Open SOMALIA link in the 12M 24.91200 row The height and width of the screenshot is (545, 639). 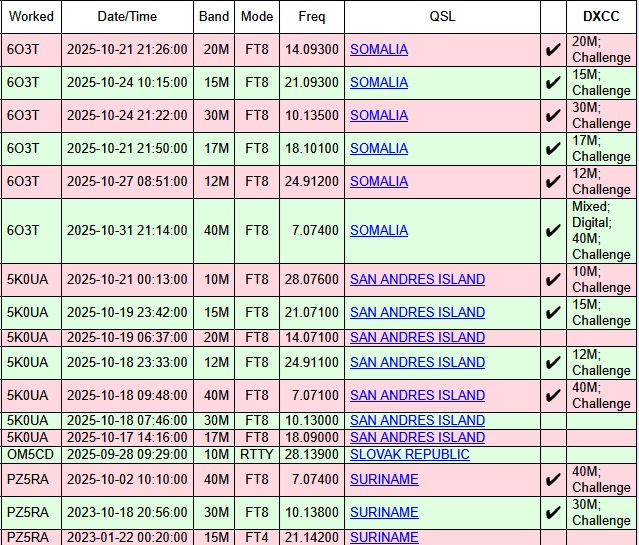(379, 181)
